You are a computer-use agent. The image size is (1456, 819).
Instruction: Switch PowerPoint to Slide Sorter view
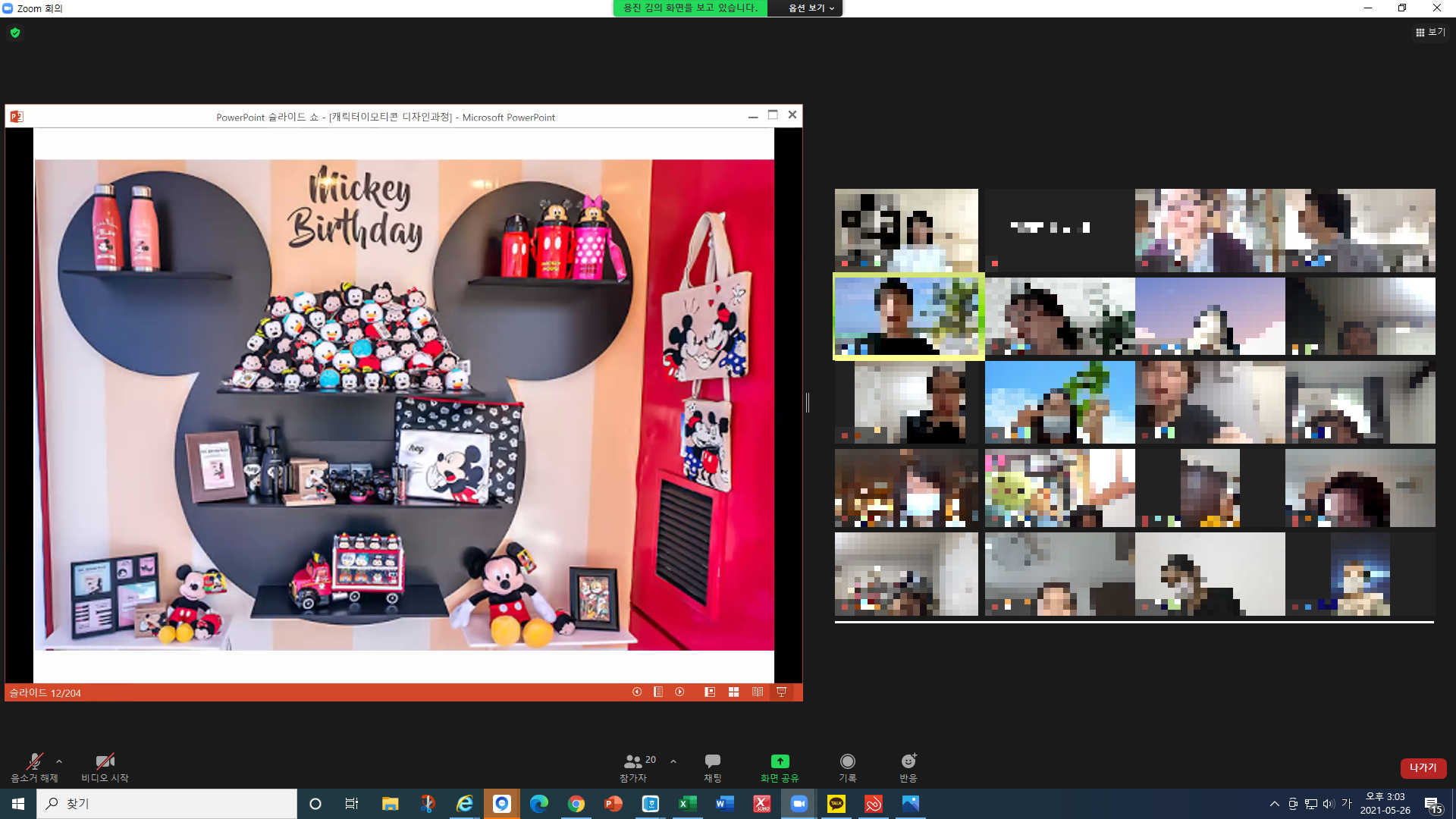click(733, 692)
